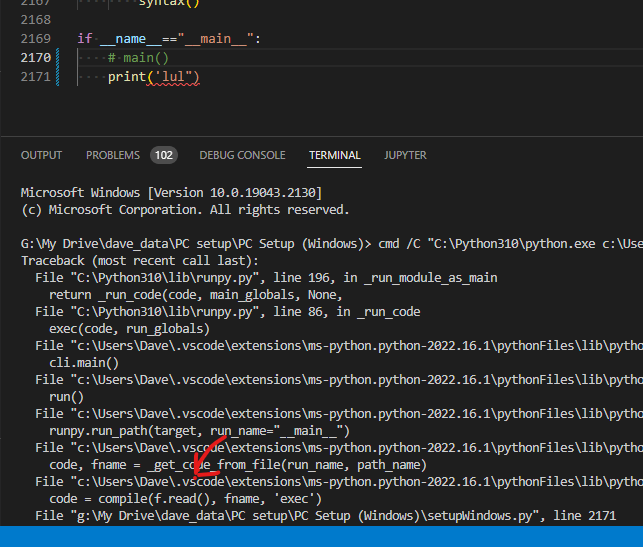Click line number 2171 in the gutter

(x=36, y=77)
